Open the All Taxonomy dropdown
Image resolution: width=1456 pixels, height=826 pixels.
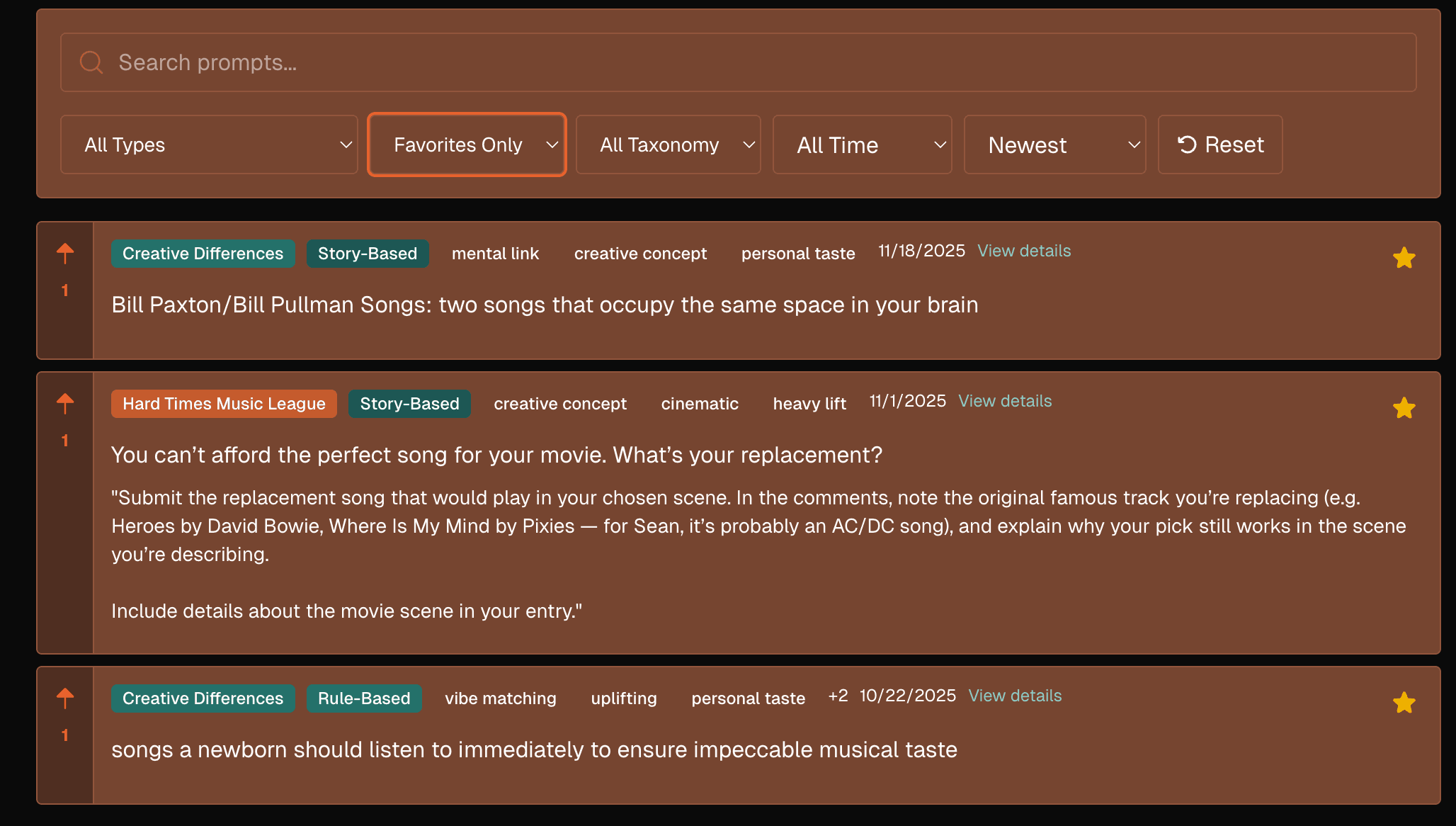point(668,145)
